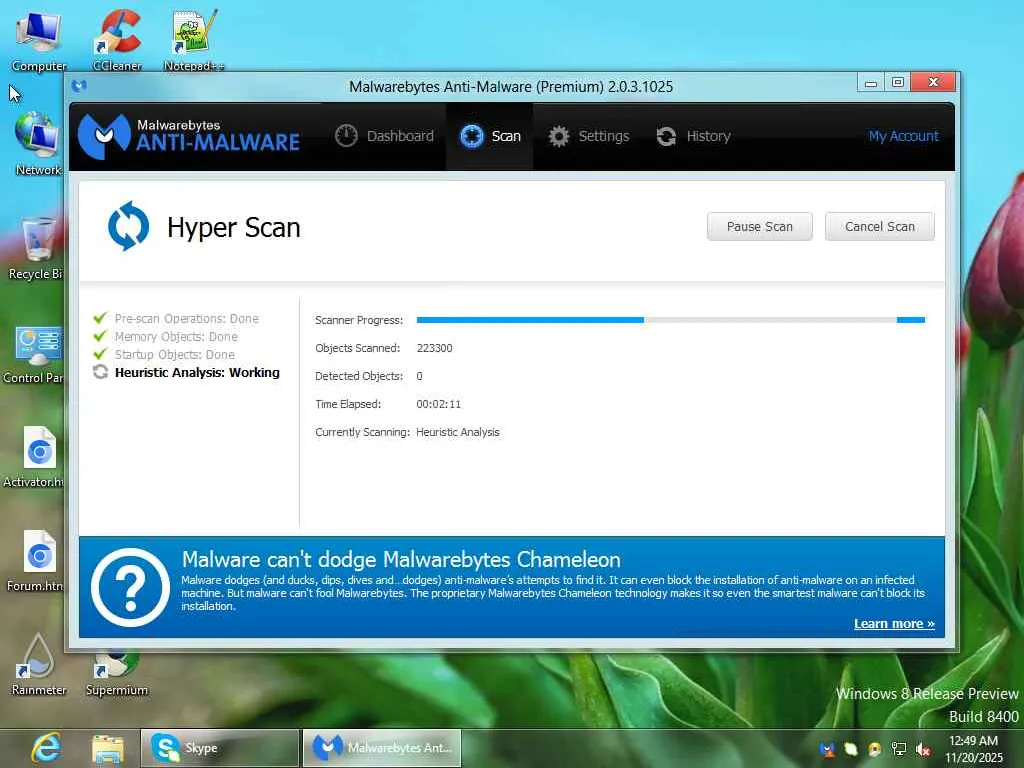Click the Hyper Scan rotating arrows icon
The height and width of the screenshot is (768, 1024).
(128, 226)
